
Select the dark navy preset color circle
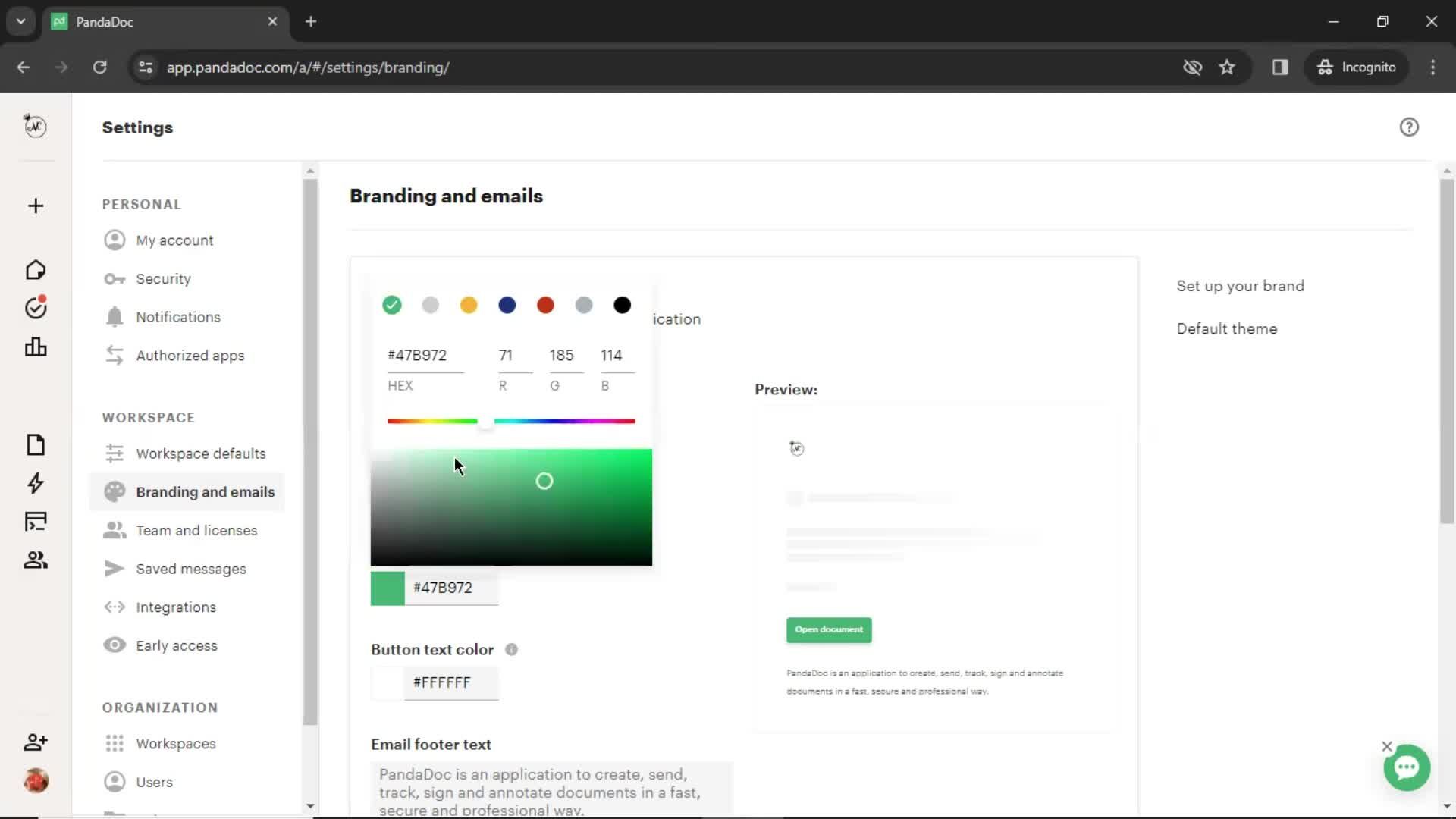tap(507, 304)
